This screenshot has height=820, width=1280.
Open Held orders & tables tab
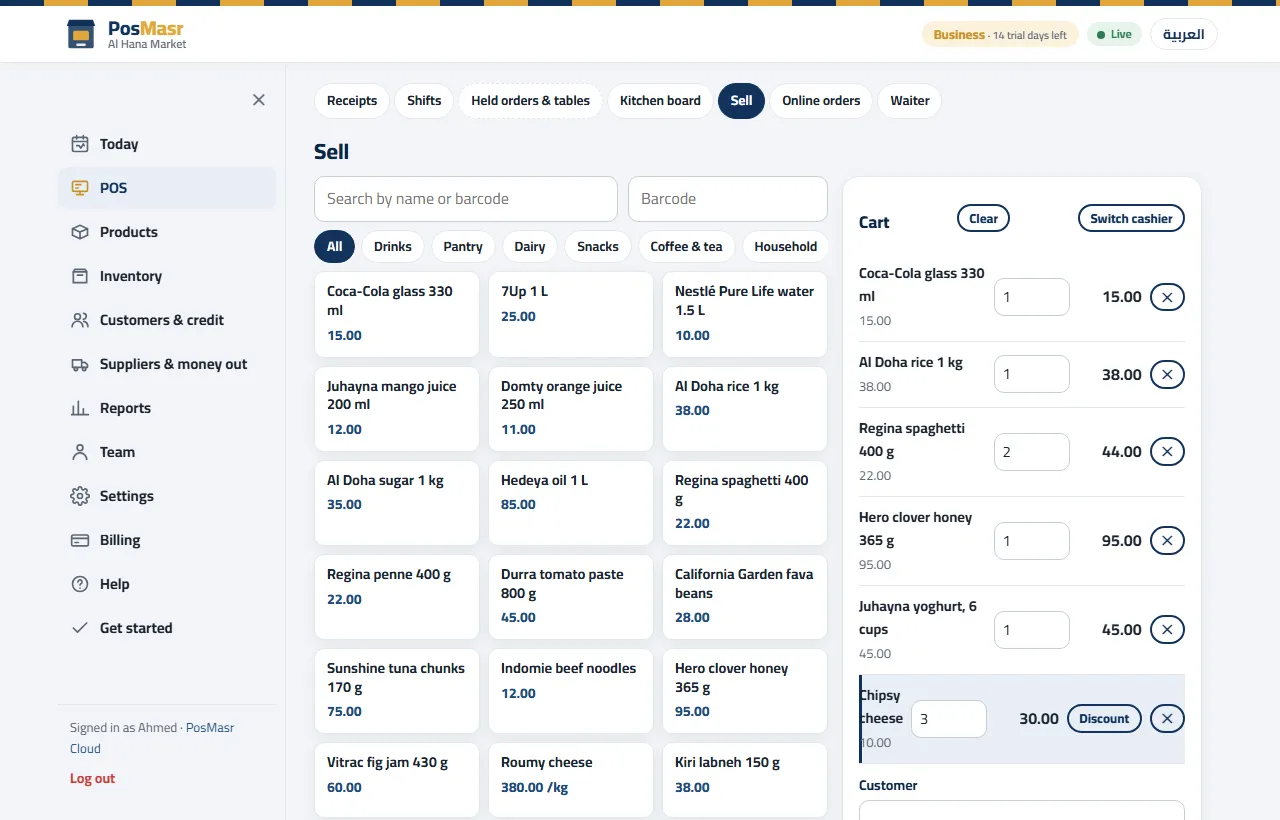(530, 100)
